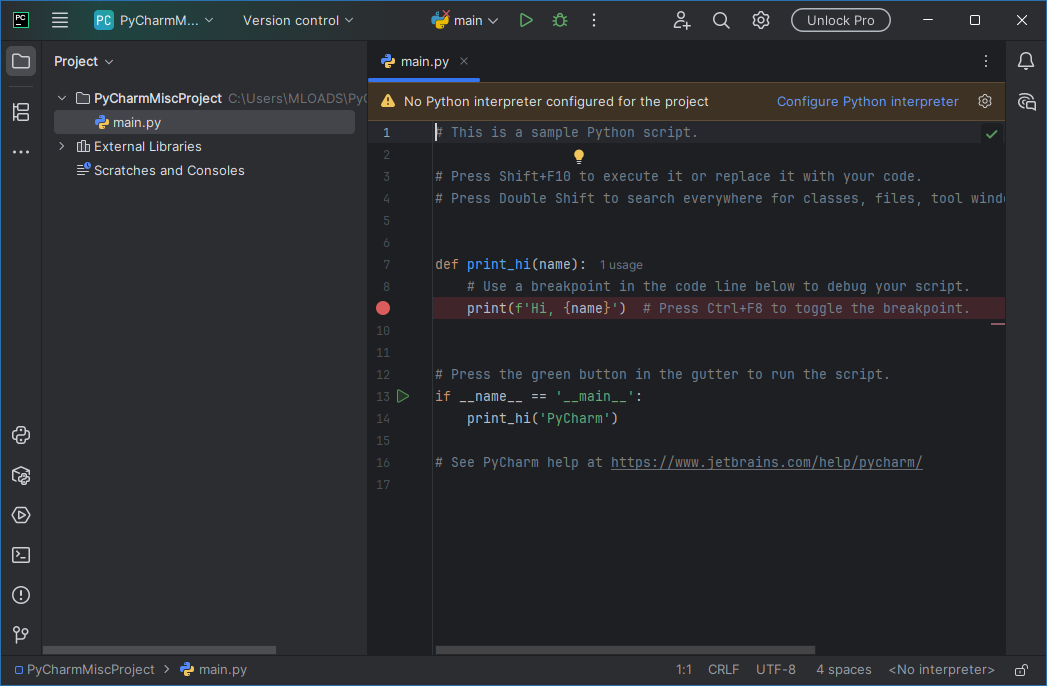Open the jetbrains.com help link
Image resolution: width=1047 pixels, height=686 pixels.
click(x=767, y=462)
